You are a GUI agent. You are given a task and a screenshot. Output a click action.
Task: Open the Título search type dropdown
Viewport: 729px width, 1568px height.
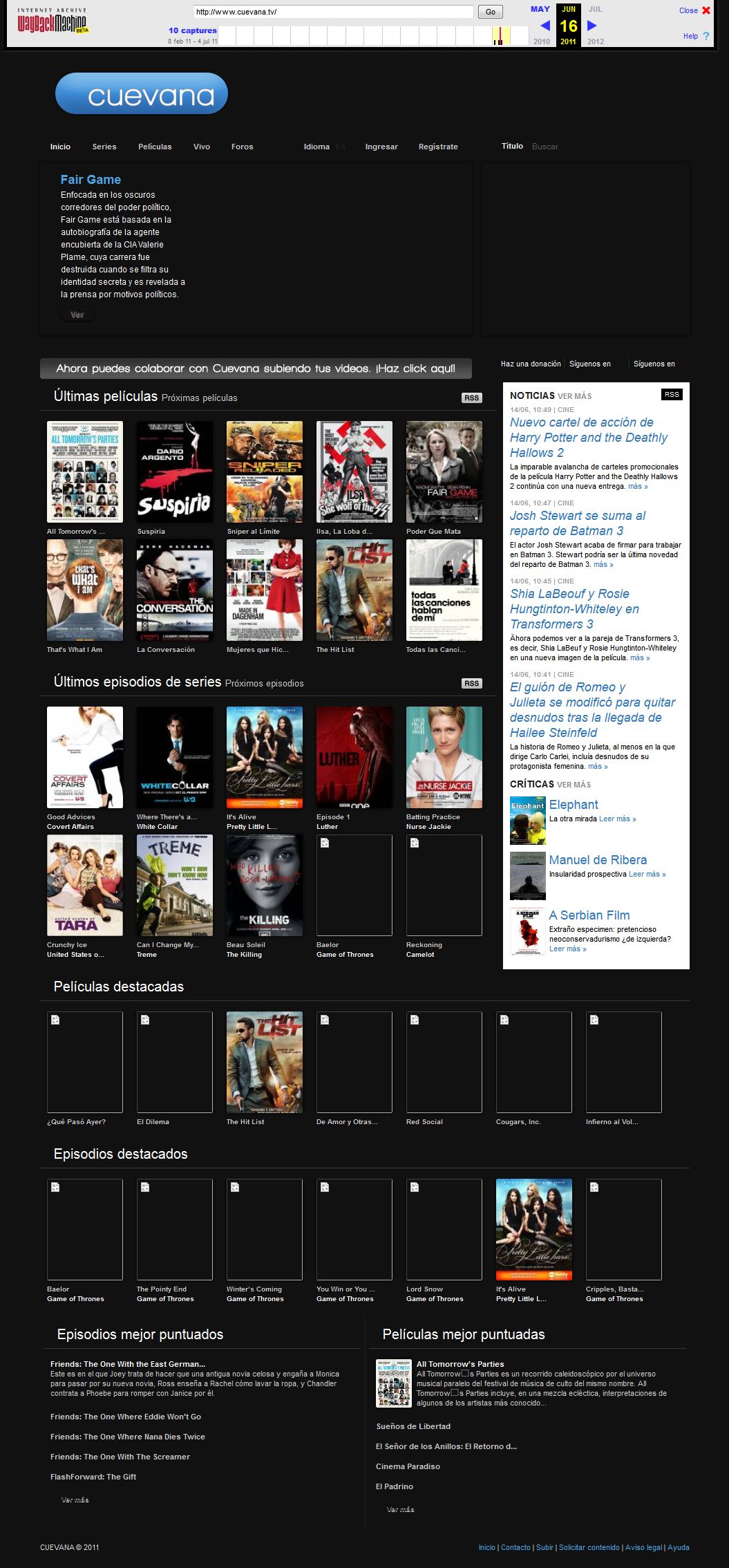[512, 146]
